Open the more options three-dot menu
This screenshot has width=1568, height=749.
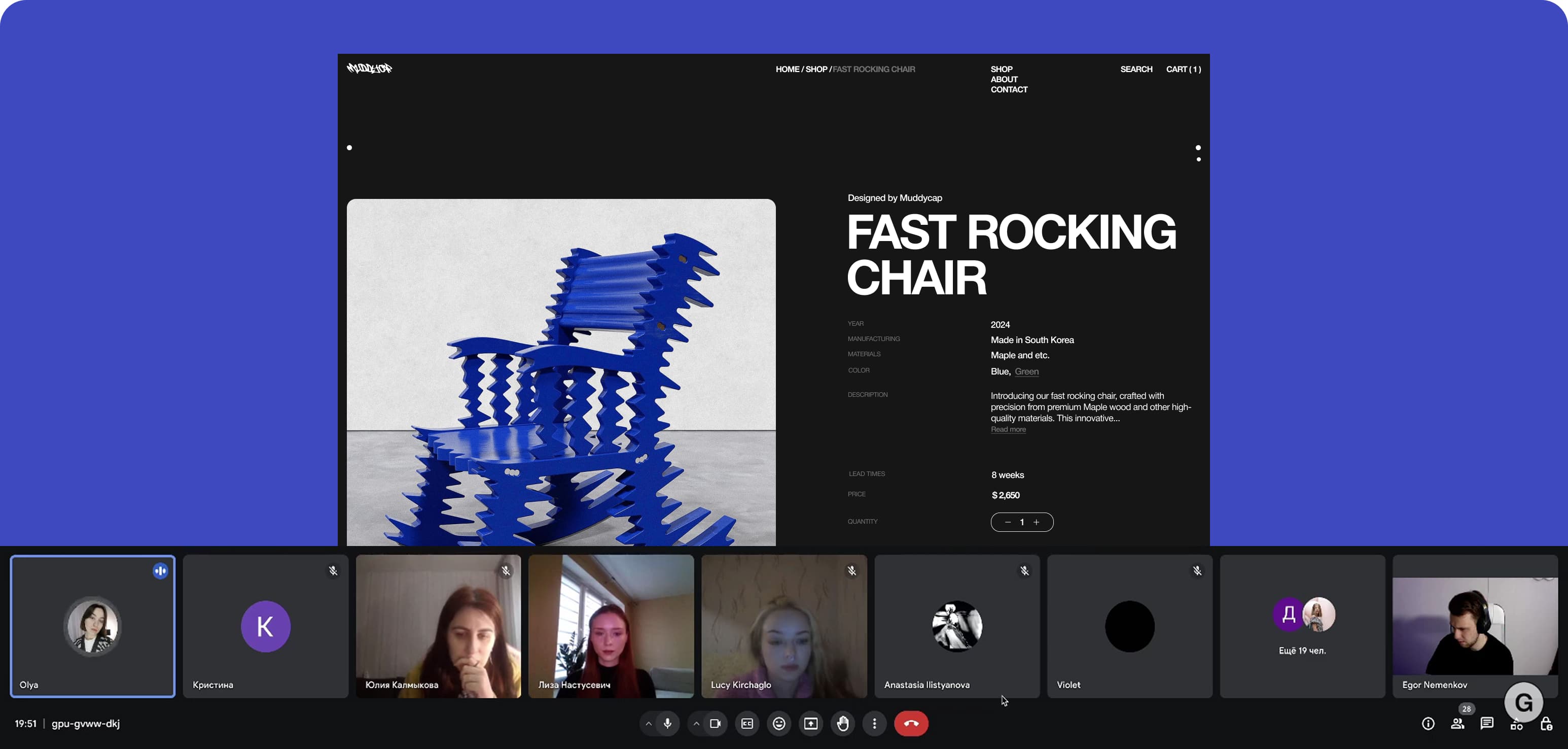pos(874,724)
